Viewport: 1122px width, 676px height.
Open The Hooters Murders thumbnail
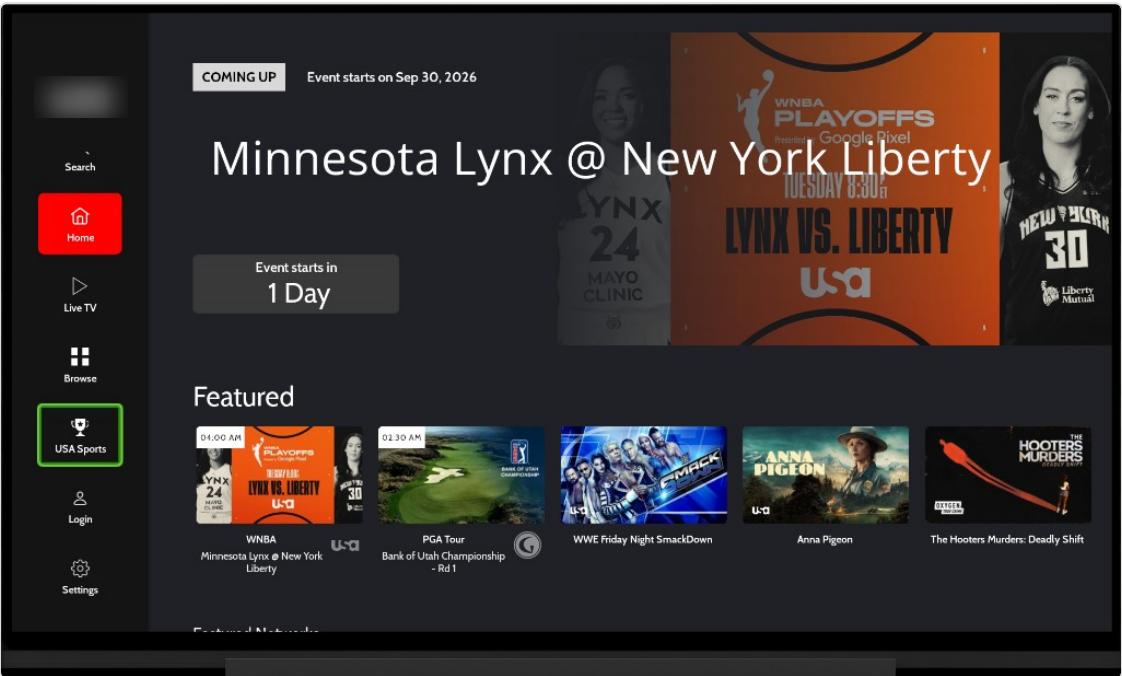point(1008,475)
